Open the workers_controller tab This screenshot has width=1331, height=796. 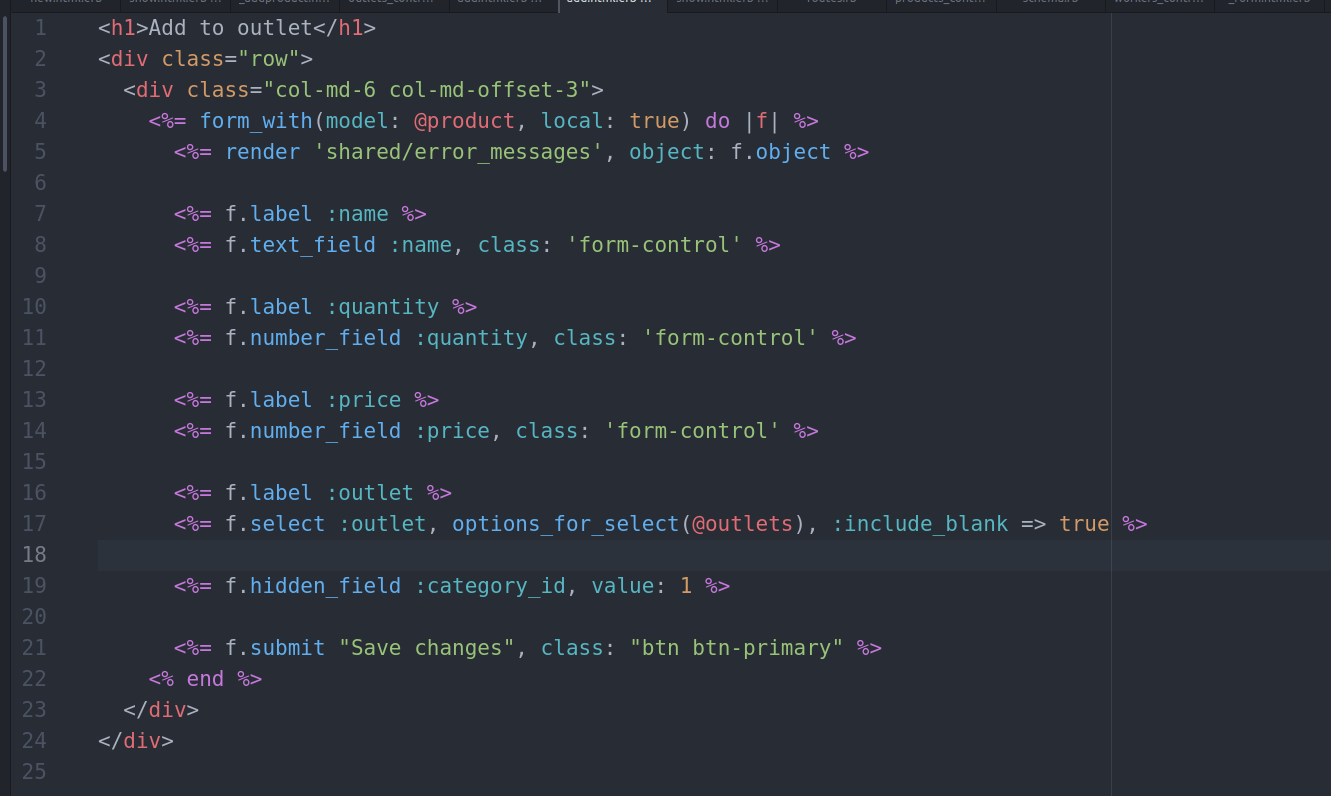click(1160, 4)
